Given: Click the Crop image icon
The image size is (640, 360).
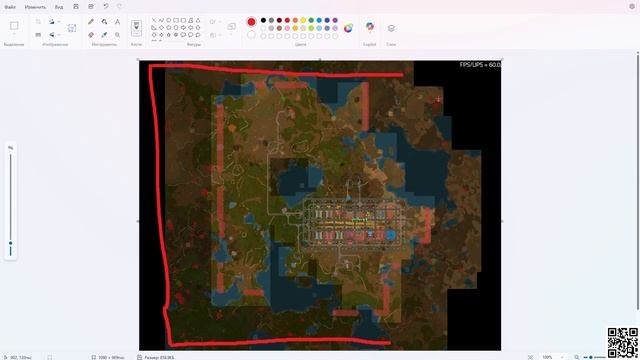Looking at the screenshot, I should (38, 22).
